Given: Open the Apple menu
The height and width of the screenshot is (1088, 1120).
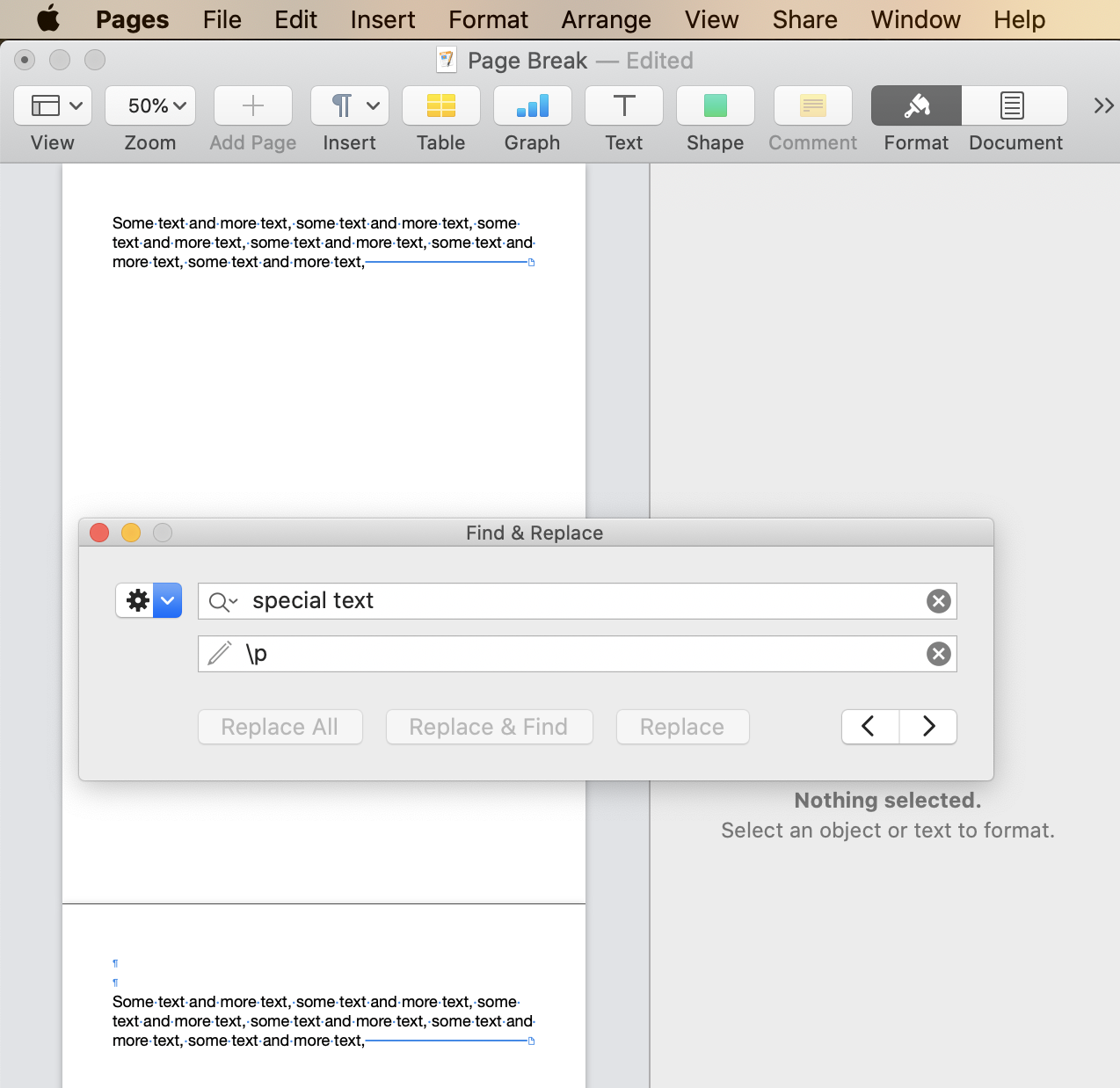Looking at the screenshot, I should [x=48, y=19].
